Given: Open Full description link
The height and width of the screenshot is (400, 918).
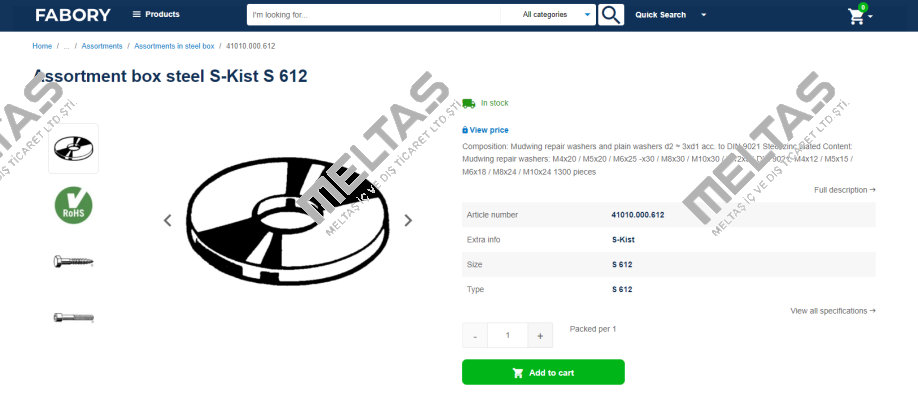Looking at the screenshot, I should coord(844,190).
